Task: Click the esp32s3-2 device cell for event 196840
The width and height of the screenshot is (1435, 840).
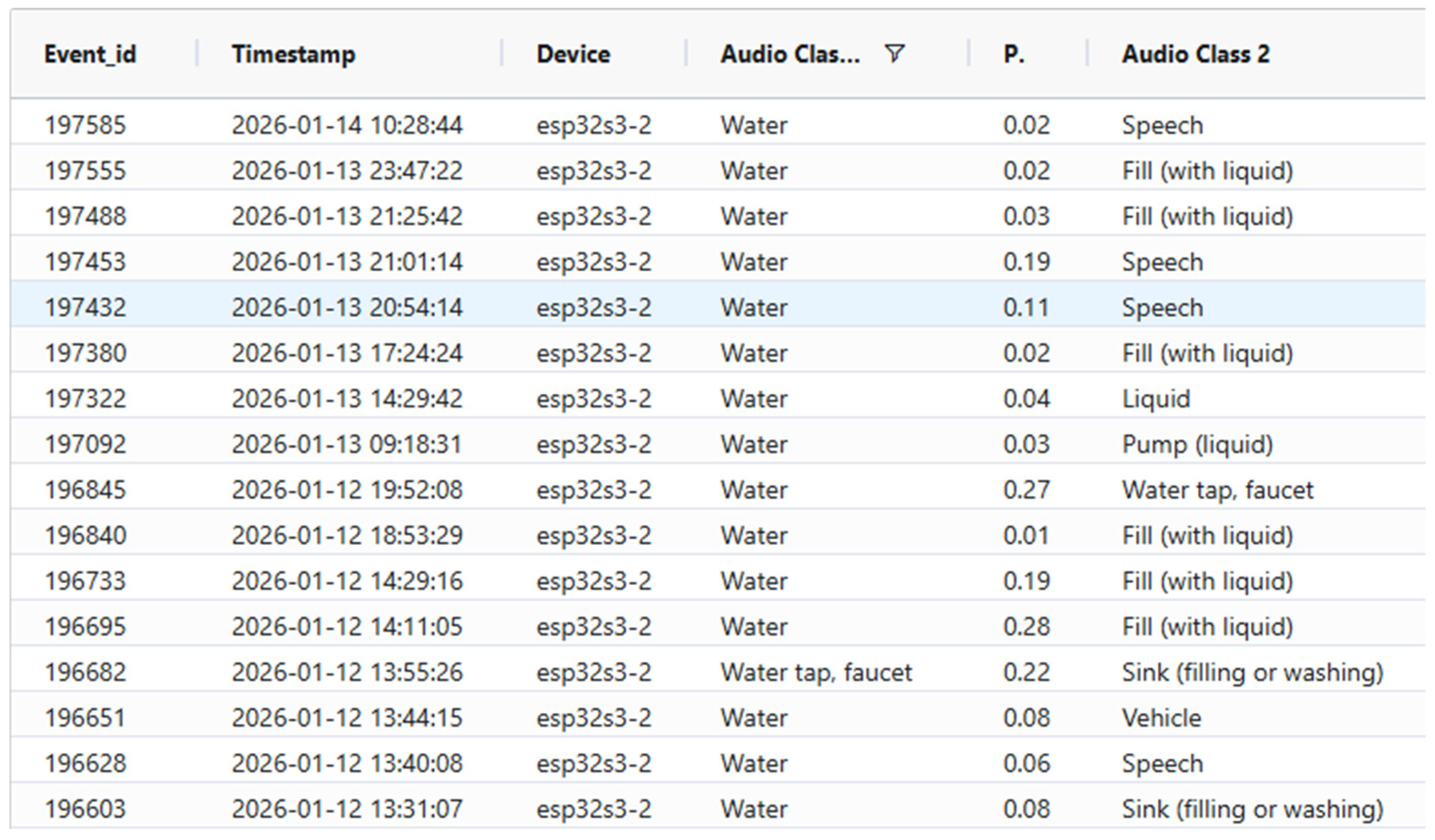Action: click(594, 535)
